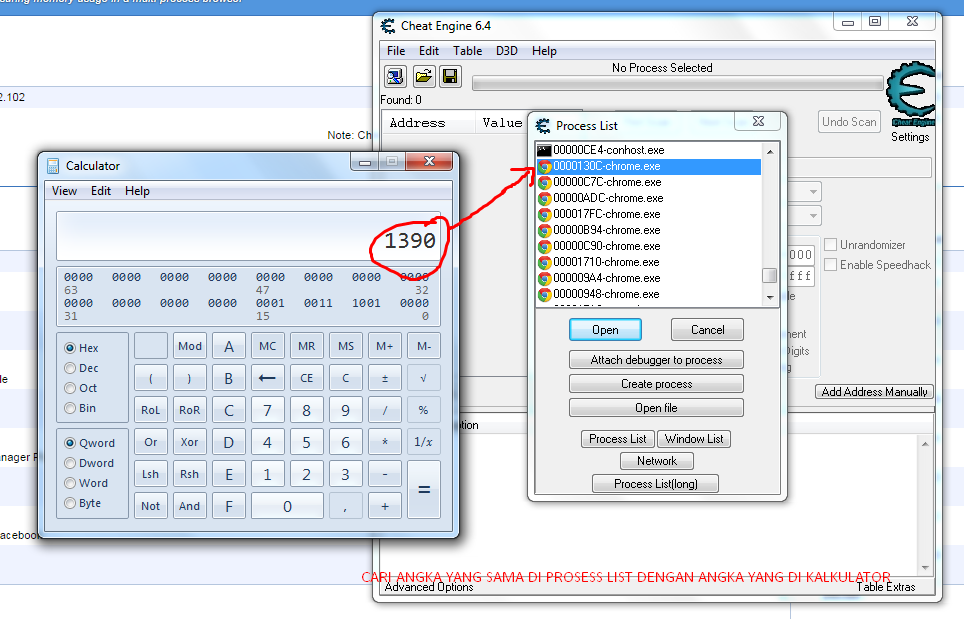Click the Network button
Screen dimensions: 964x635
pos(657,461)
